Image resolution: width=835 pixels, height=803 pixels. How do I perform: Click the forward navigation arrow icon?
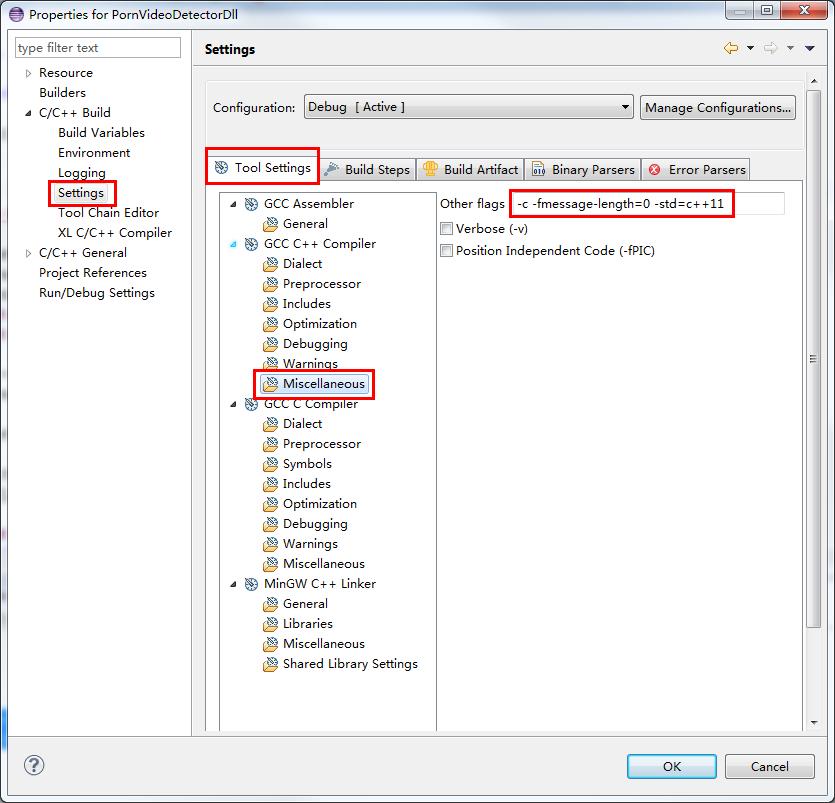(x=770, y=48)
